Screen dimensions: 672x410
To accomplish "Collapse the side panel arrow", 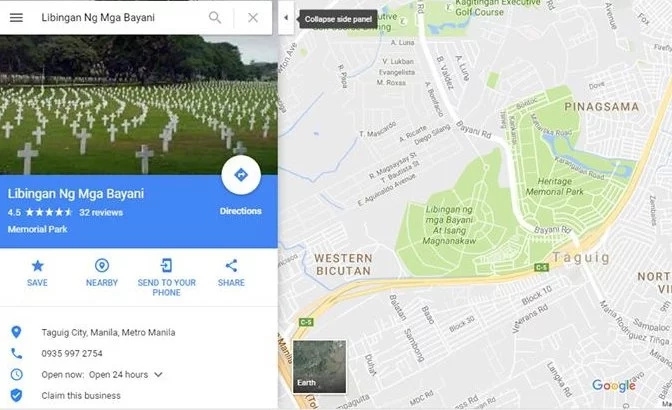I will coord(286,18).
